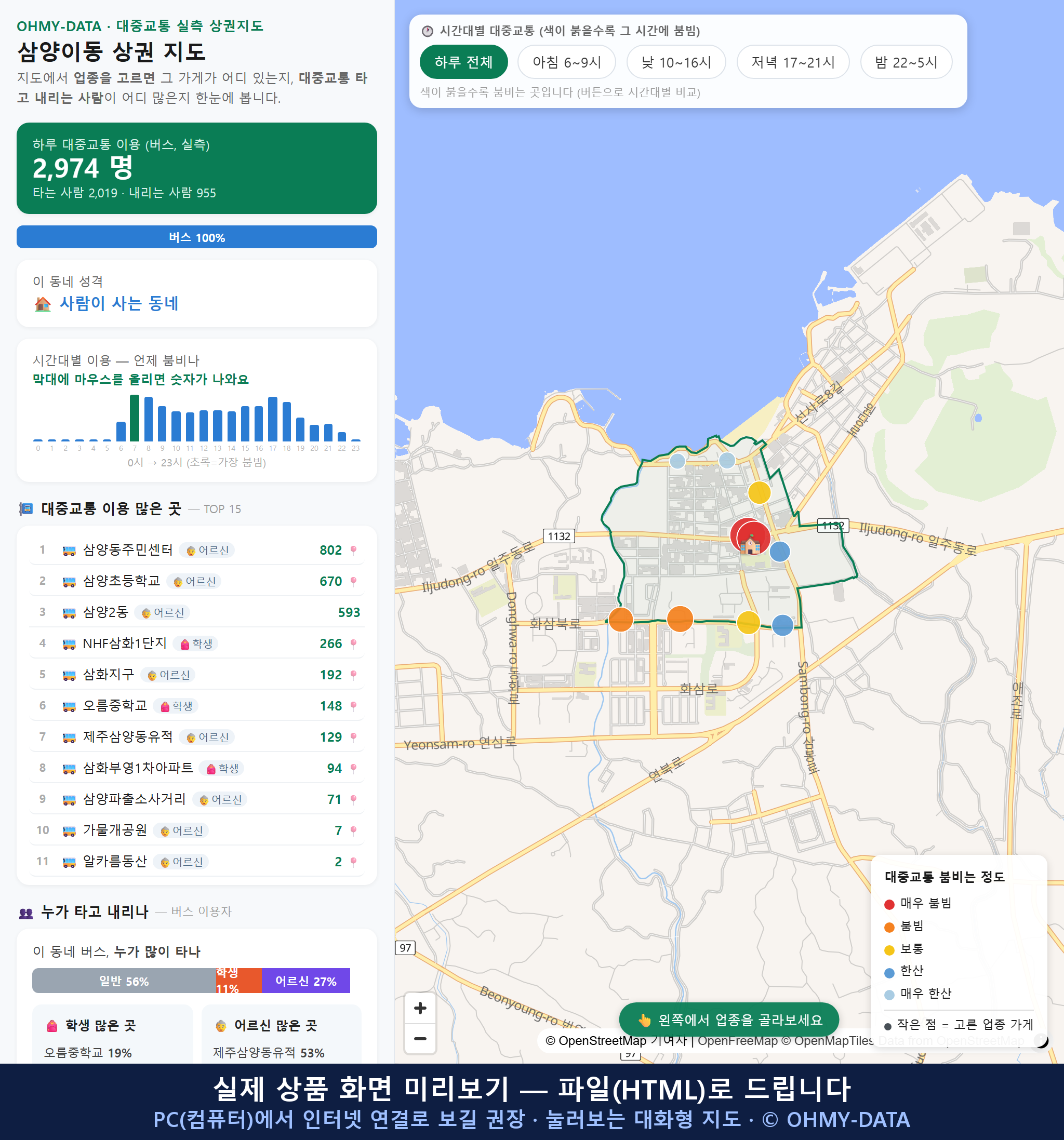Open the OpenFreeMap attribution link
1064x1140 pixels.
tap(737, 1041)
